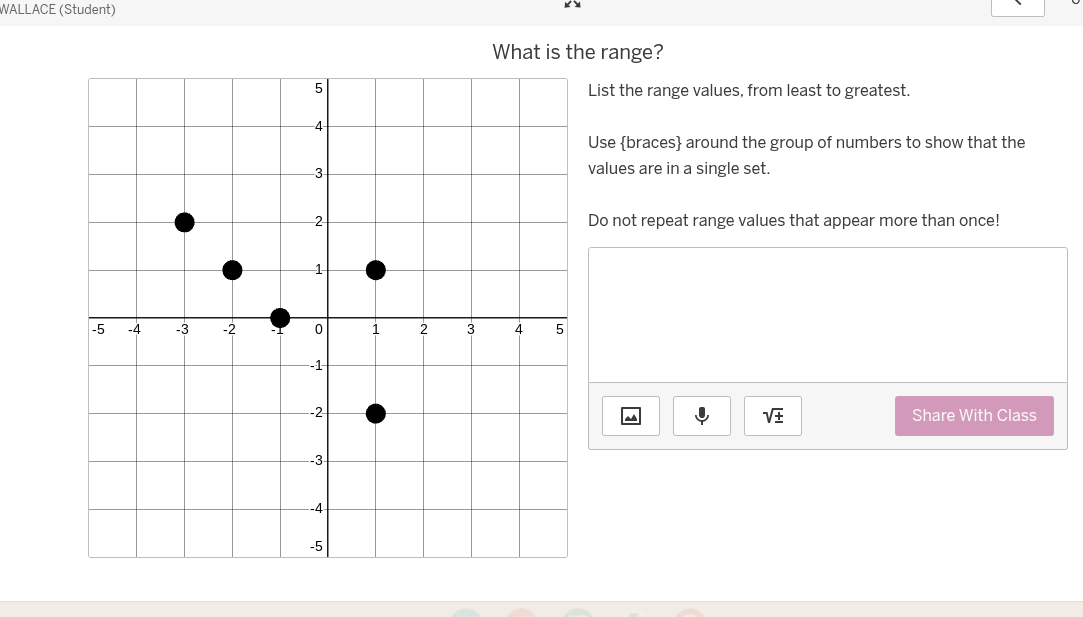Click the red app icon beside the teal one
This screenshot has height=617, width=1083.
[x=521, y=613]
